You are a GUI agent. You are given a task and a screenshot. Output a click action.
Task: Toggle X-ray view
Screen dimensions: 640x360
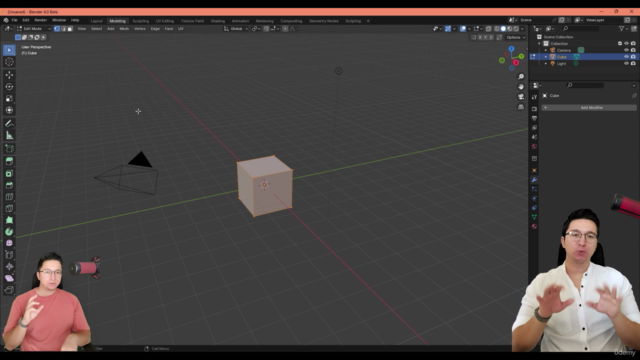pos(489,29)
